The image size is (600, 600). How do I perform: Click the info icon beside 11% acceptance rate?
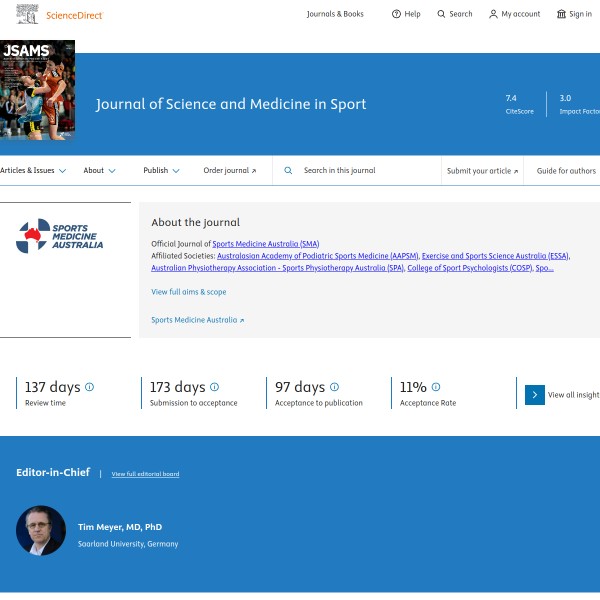click(435, 387)
